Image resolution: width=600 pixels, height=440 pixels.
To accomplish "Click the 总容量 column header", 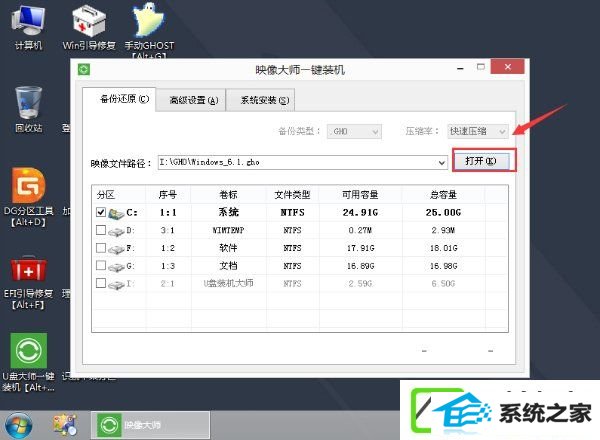I will (443, 195).
